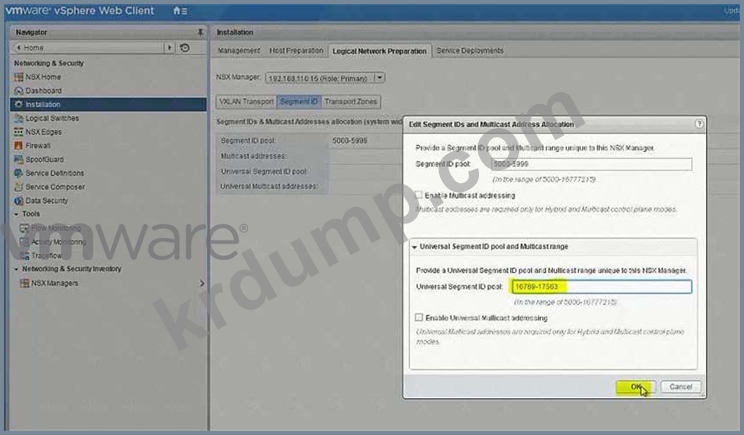Click the Dashboard icon
The width and height of the screenshot is (744, 435).
(x=19, y=91)
